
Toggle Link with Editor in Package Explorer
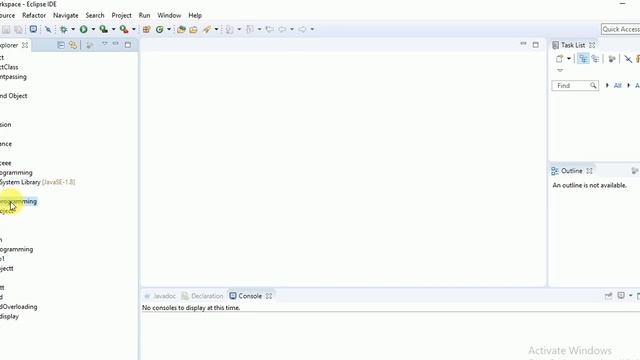click(73, 45)
